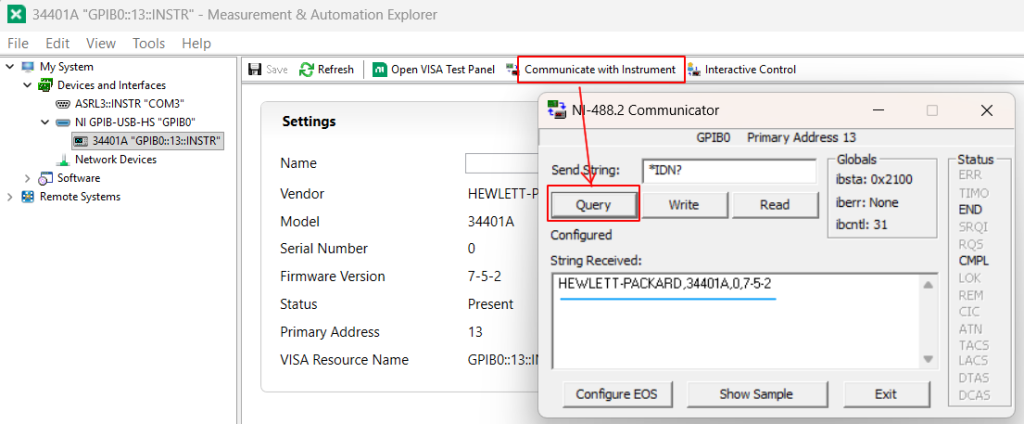
Task: Click the My System computer icon
Action: 27,67
